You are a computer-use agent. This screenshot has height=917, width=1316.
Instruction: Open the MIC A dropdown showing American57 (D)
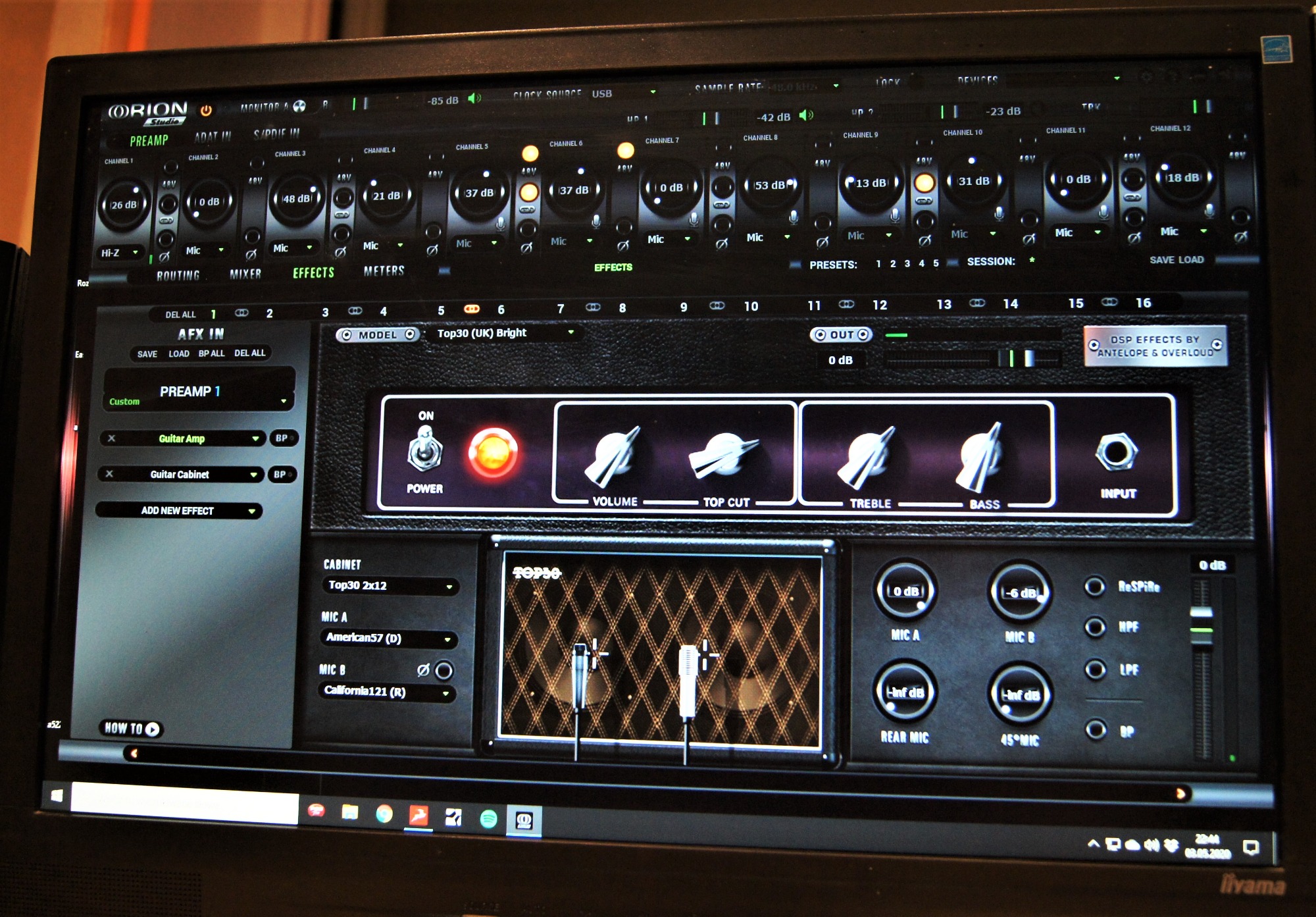(388, 639)
